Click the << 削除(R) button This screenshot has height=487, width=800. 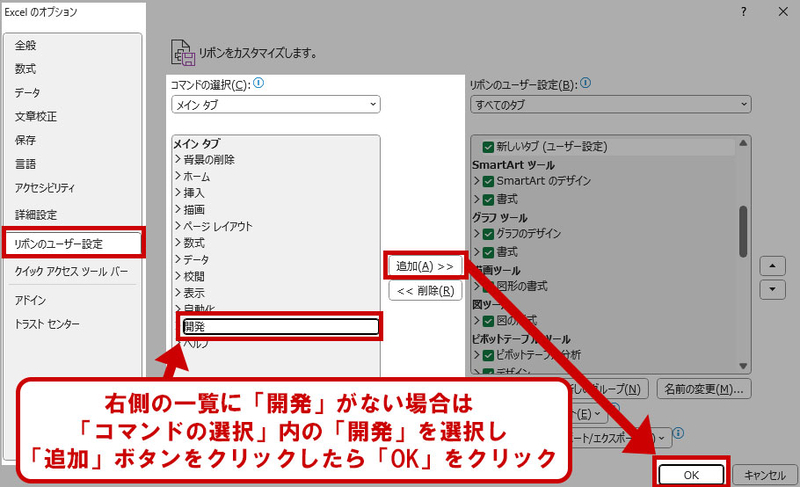click(425, 291)
